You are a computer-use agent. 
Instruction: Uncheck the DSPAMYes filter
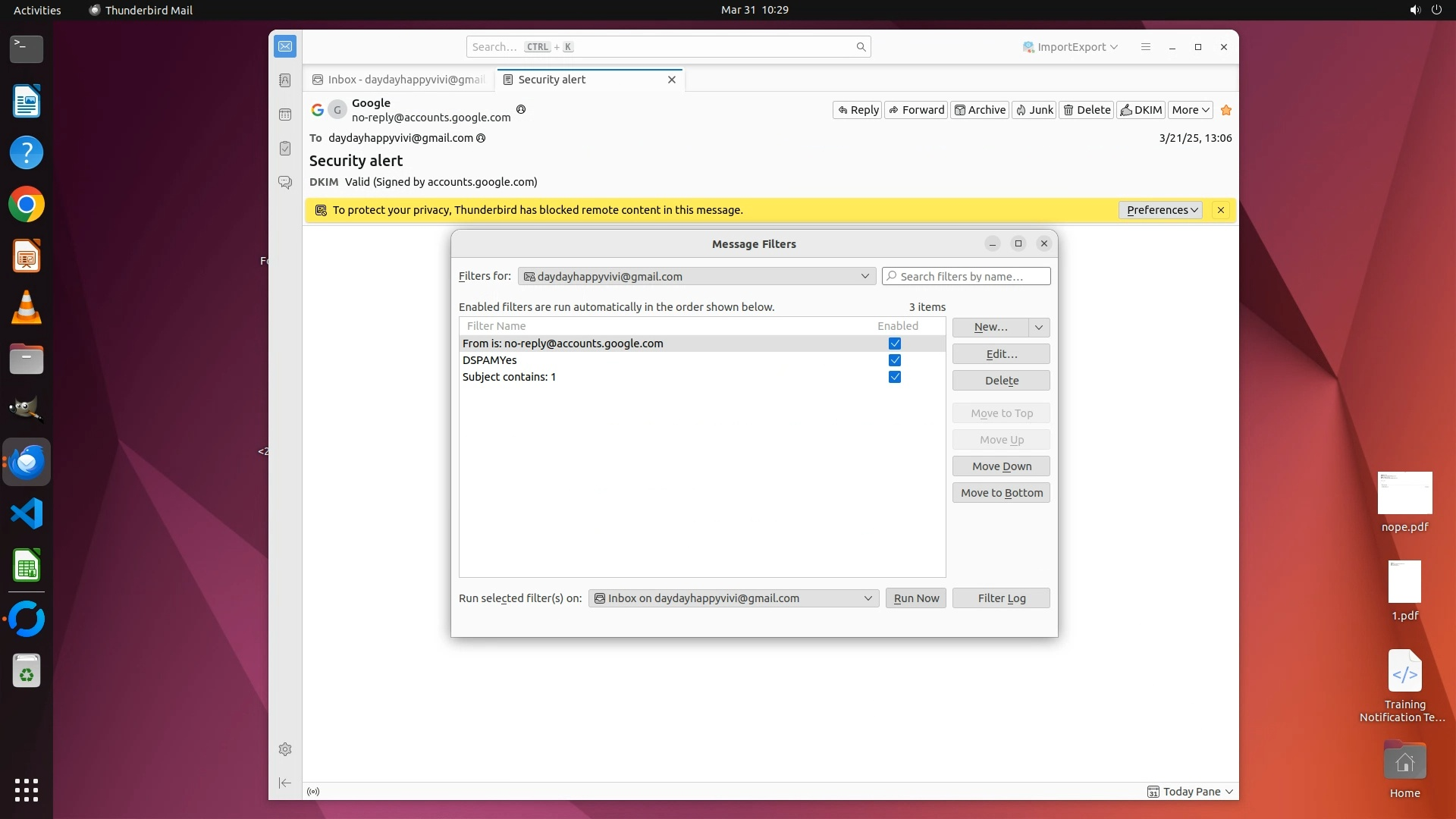(895, 360)
